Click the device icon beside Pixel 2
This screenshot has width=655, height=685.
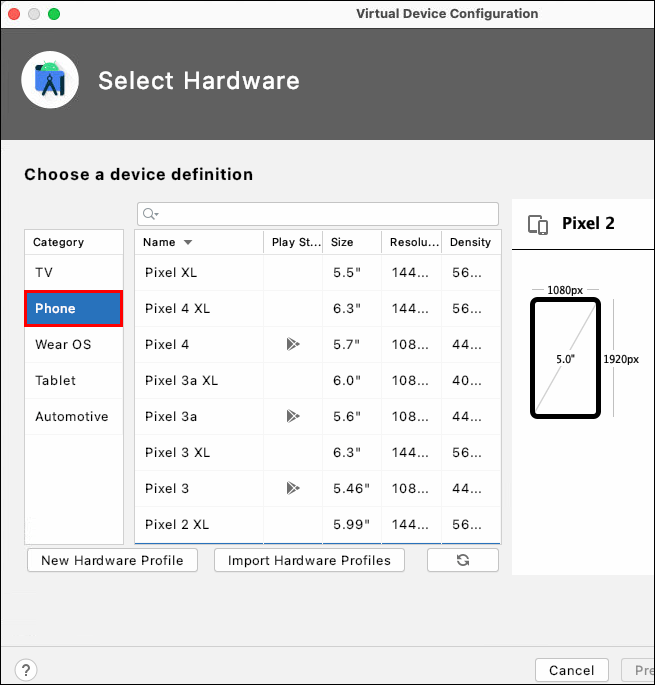point(537,225)
